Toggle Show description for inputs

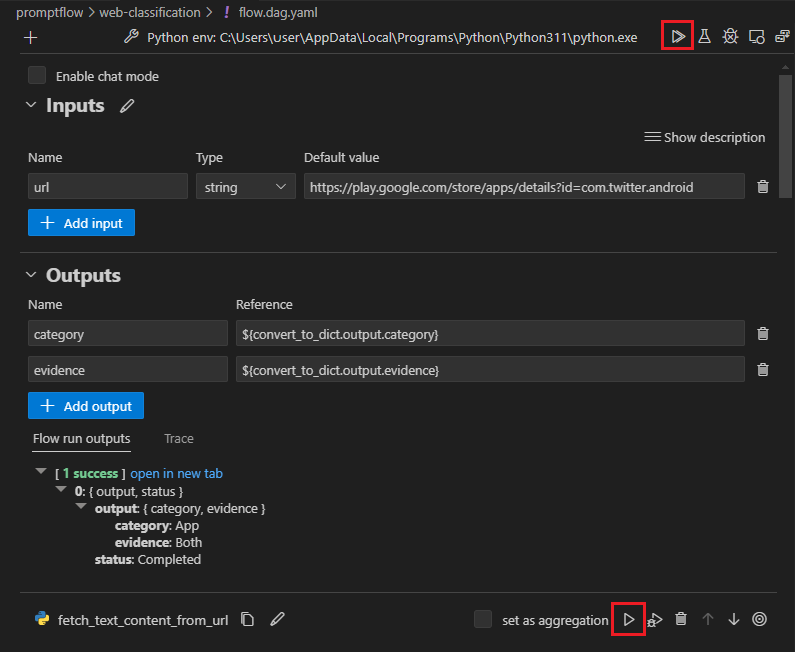click(705, 138)
